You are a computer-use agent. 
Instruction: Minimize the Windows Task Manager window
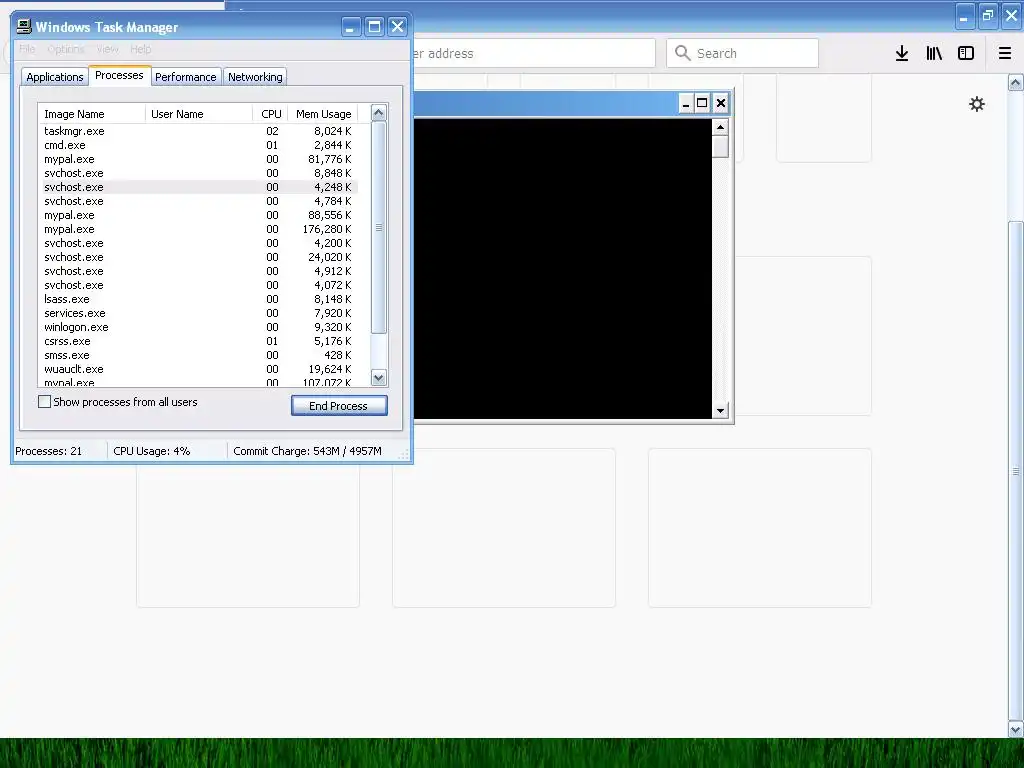click(x=351, y=27)
